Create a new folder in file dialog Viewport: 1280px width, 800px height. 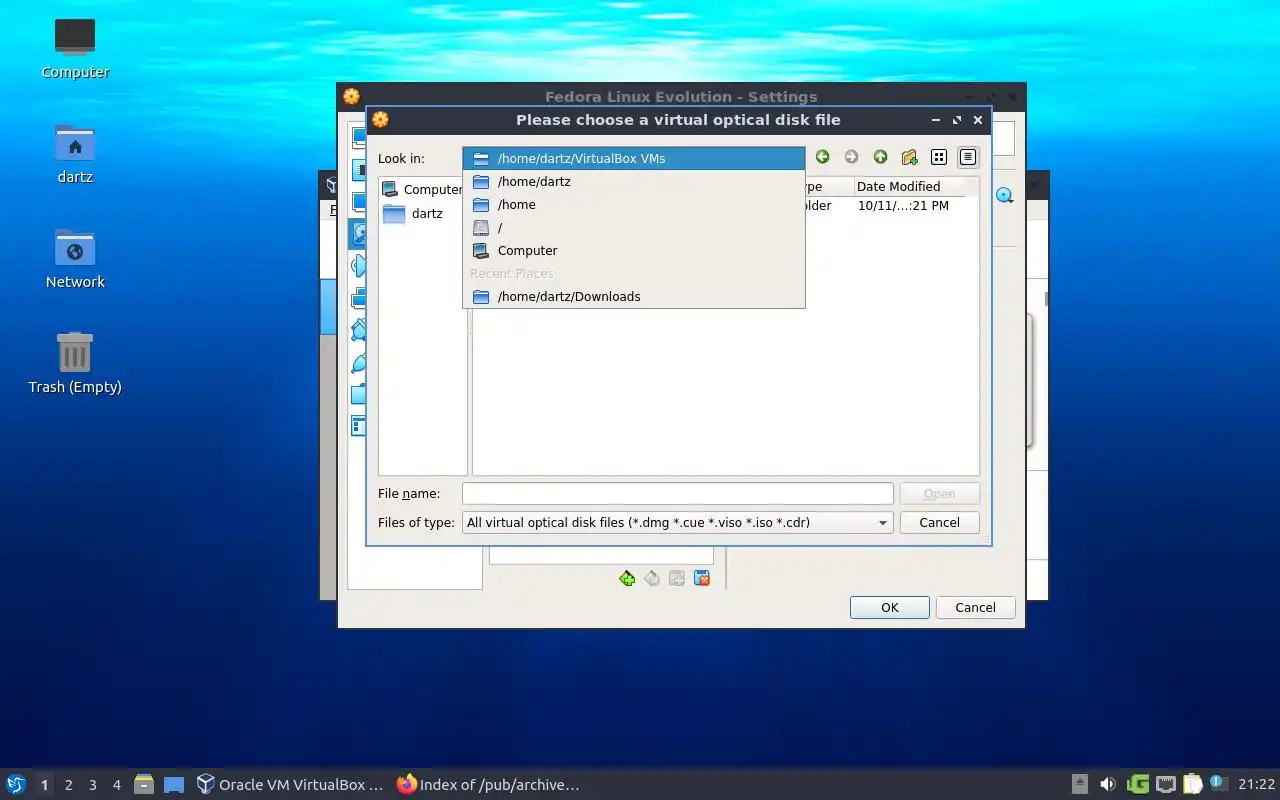[x=909, y=157]
